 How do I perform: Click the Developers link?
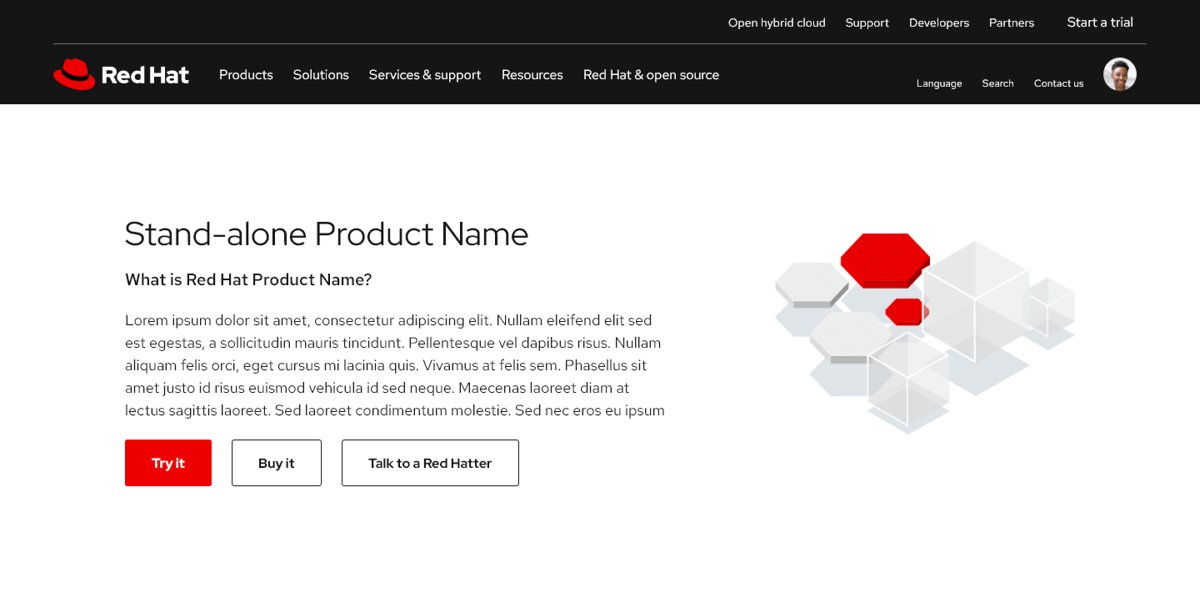click(938, 22)
